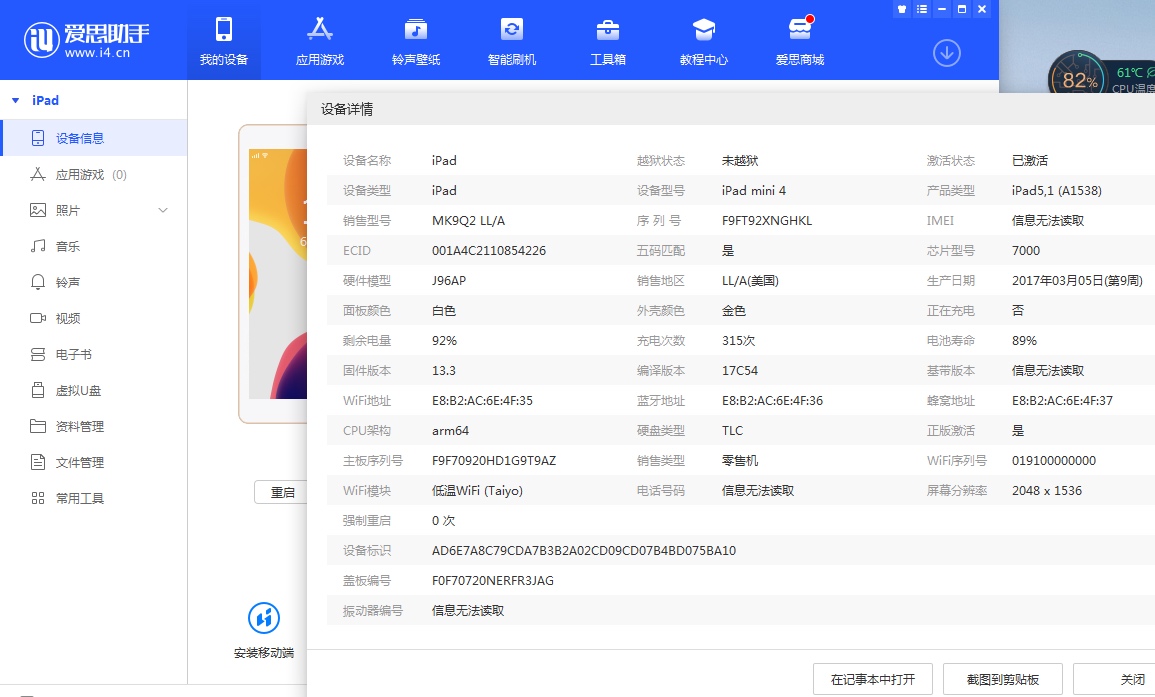The width and height of the screenshot is (1155, 697).
Task: Click the 重启 button
Action: [281, 492]
